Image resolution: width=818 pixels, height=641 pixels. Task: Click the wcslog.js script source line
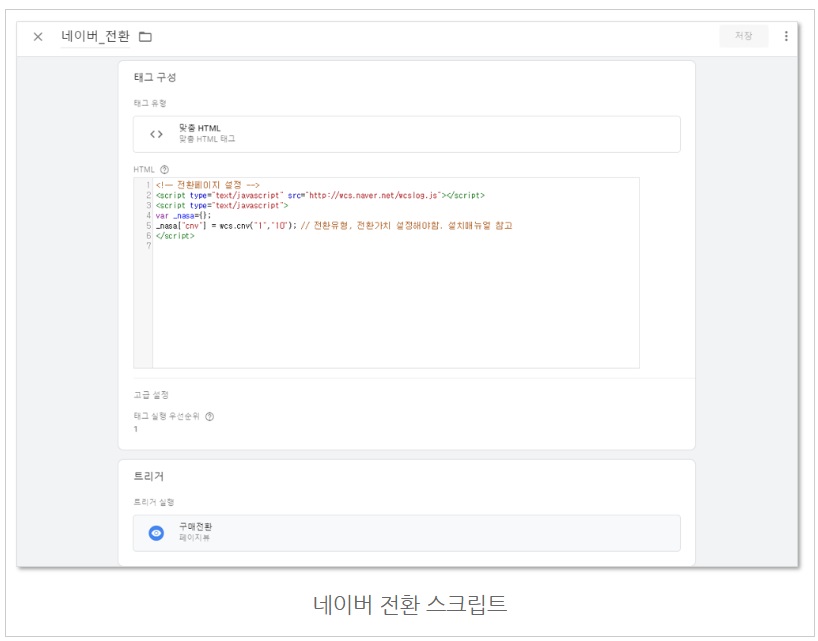pos(320,195)
